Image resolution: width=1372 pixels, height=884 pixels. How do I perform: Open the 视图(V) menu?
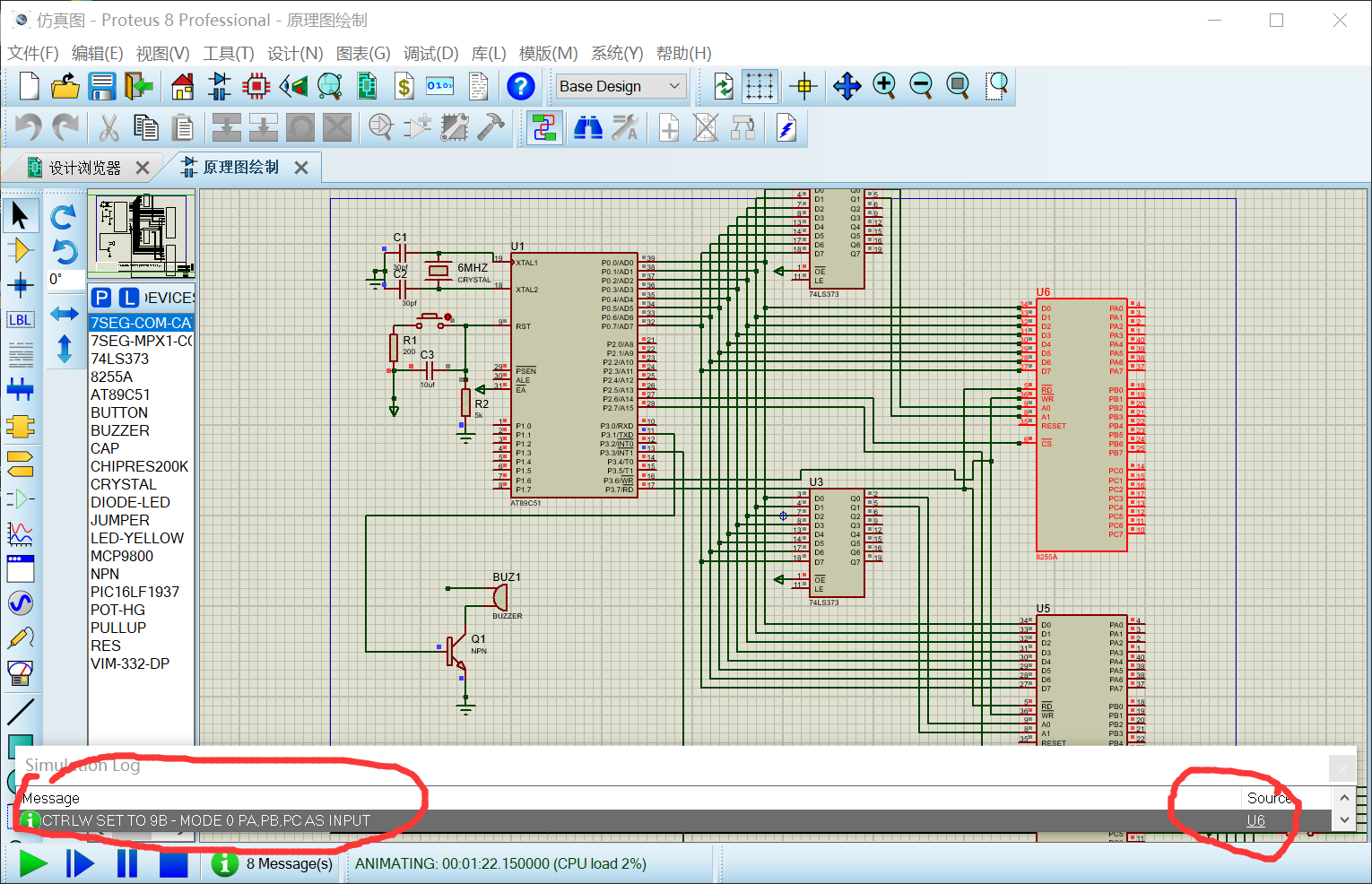coord(163,53)
